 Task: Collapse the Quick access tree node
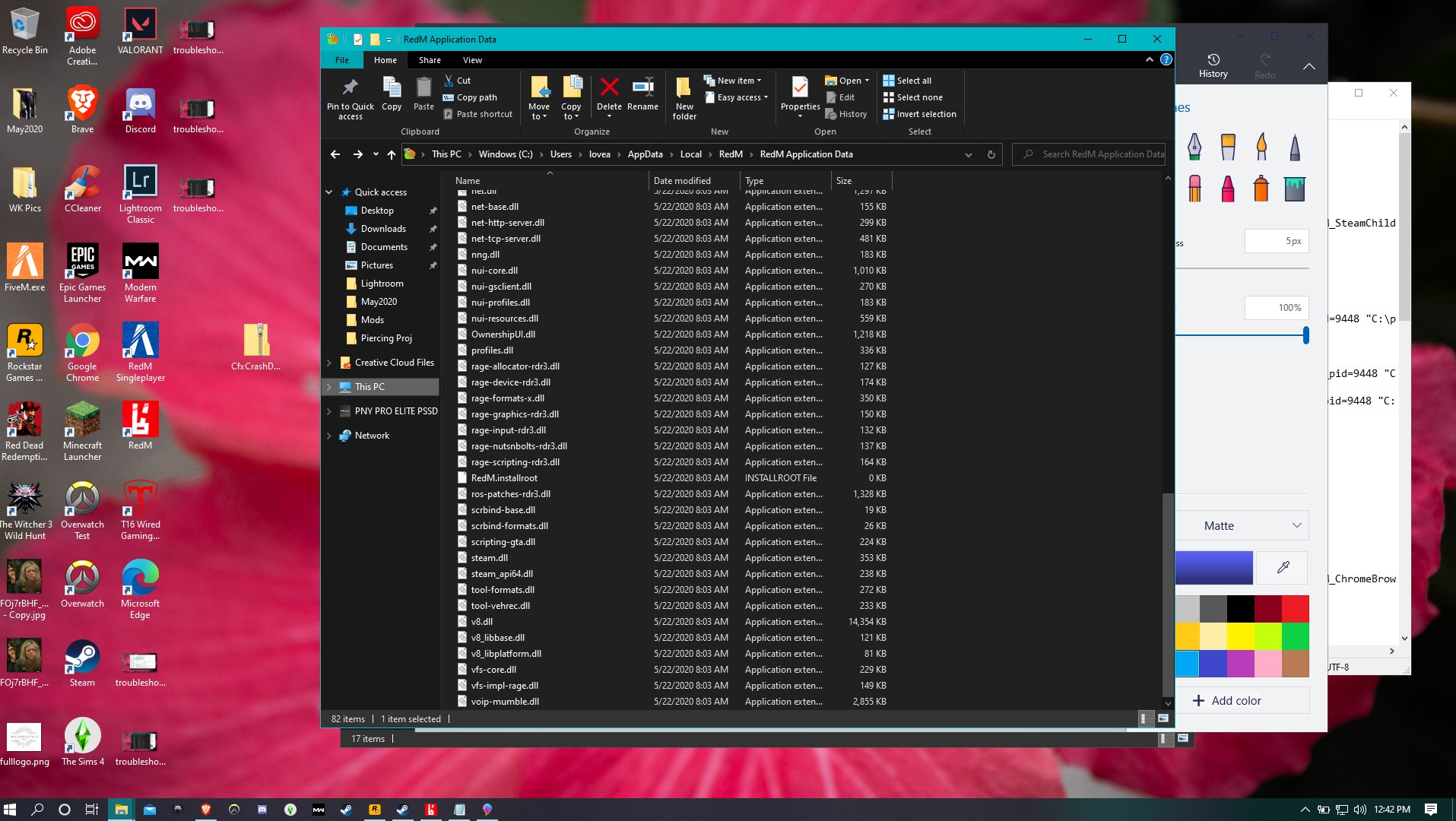tap(329, 192)
